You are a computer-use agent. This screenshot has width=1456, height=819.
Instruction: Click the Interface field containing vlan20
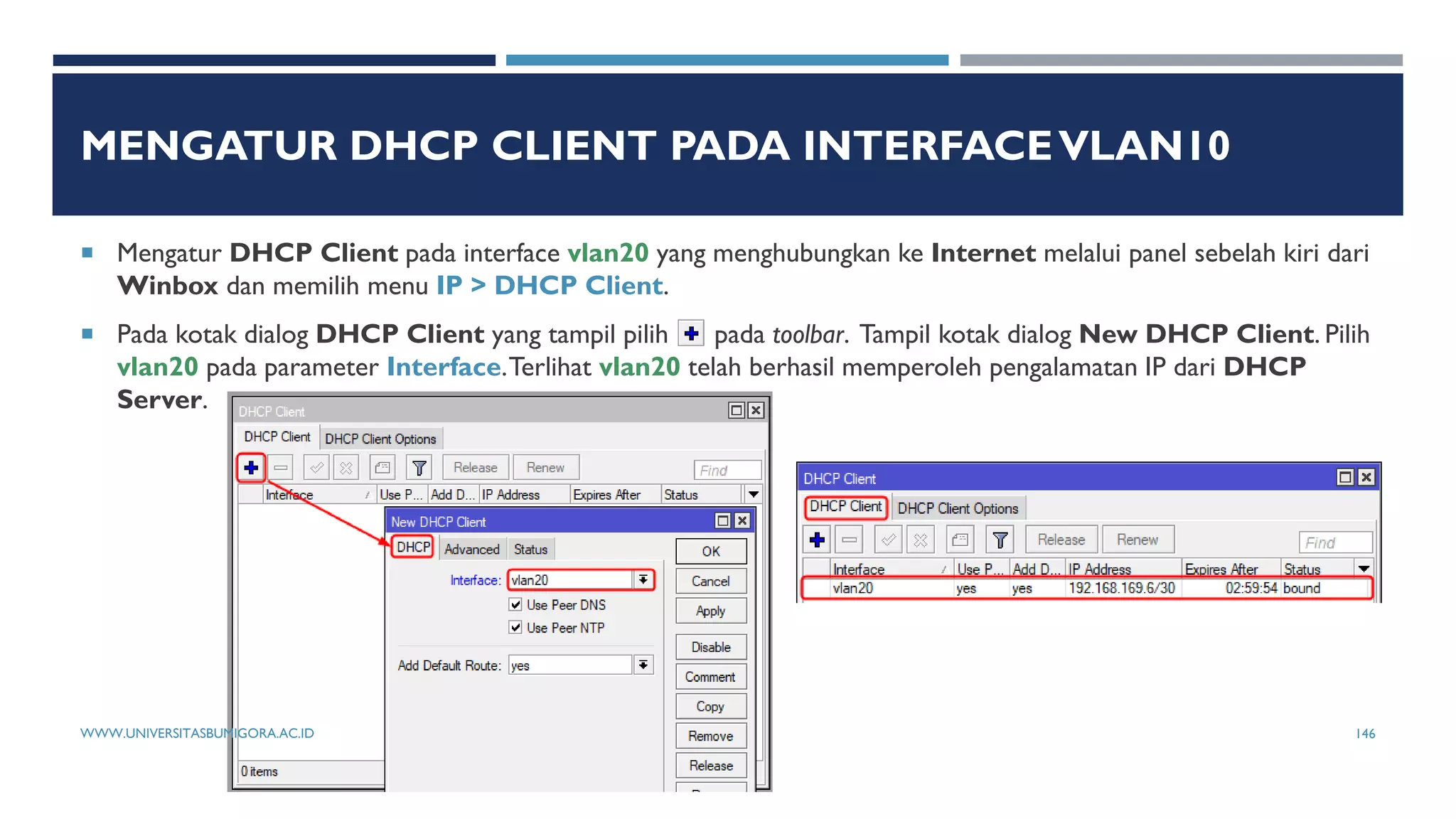tap(570, 580)
